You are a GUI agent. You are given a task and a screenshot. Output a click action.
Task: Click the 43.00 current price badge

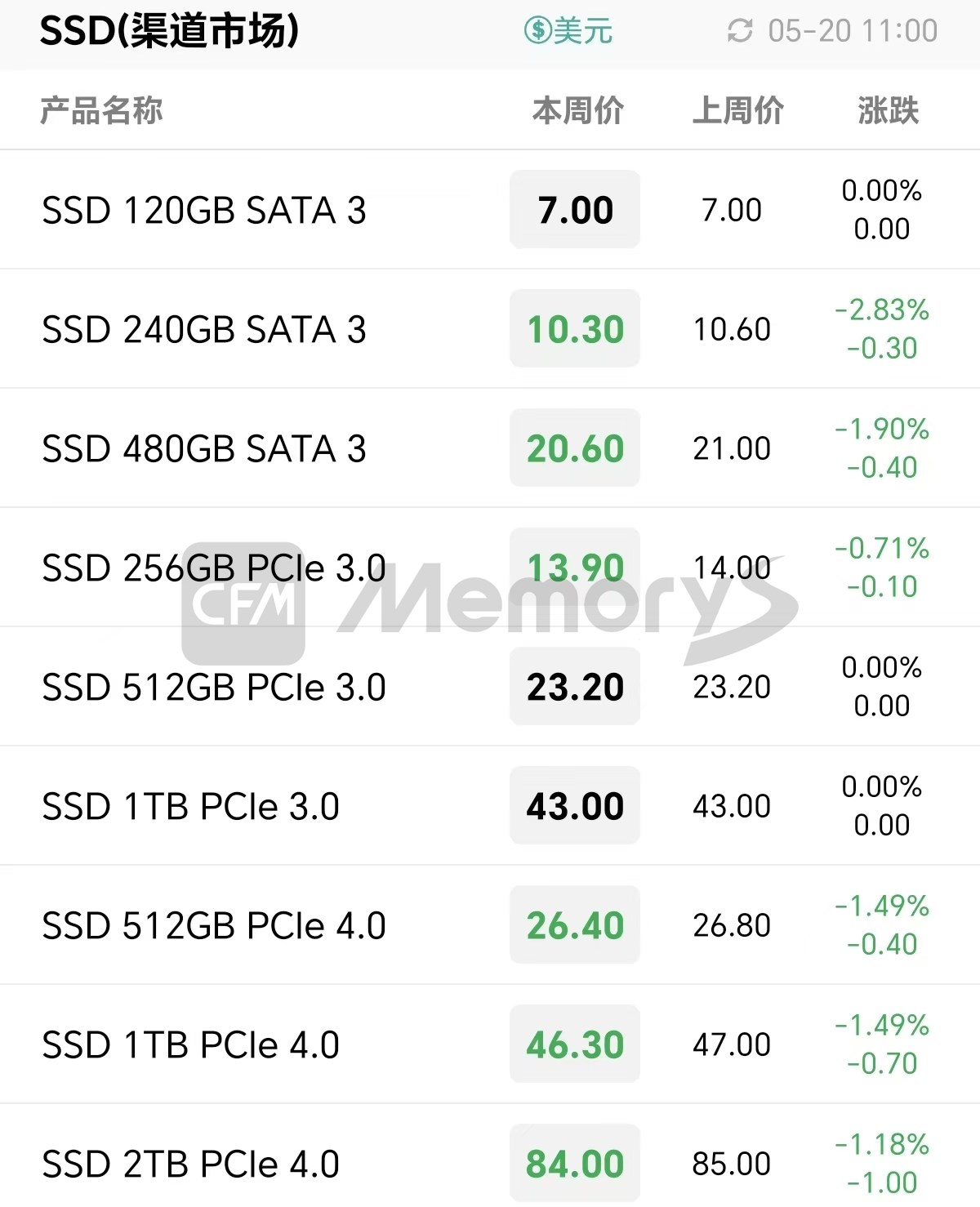pyautogui.click(x=575, y=806)
